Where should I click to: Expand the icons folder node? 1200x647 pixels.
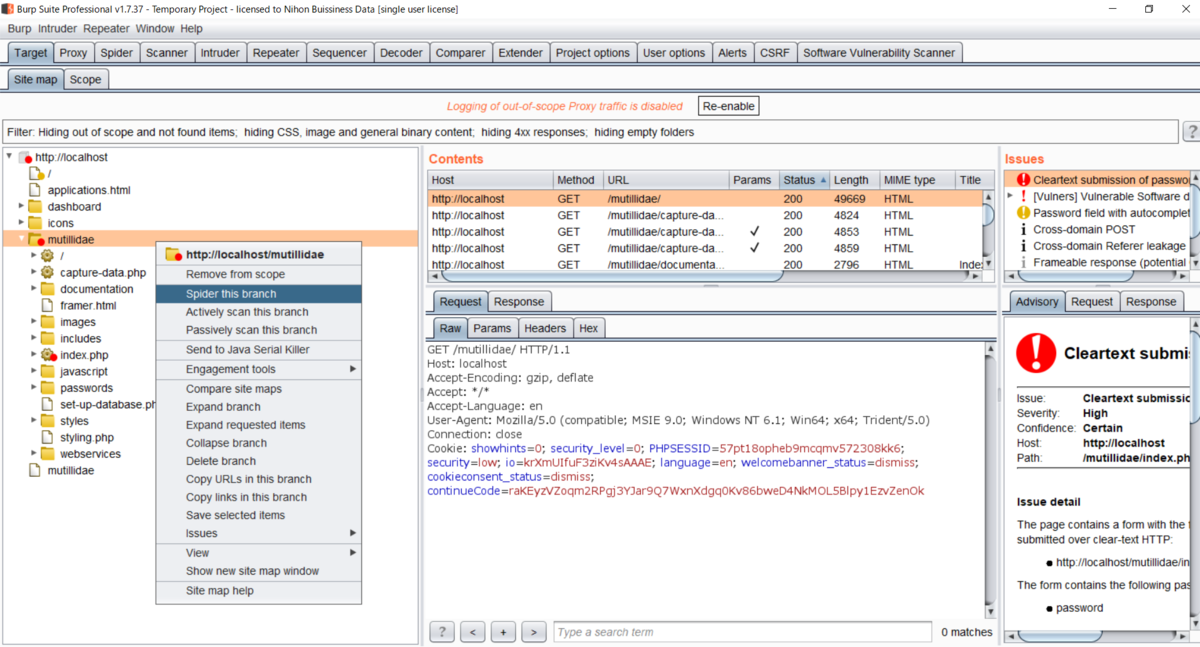tap(21, 223)
